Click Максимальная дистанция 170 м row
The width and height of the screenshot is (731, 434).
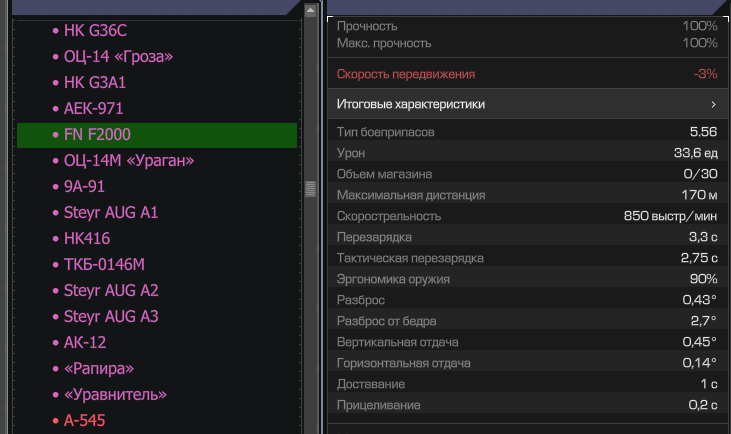click(528, 195)
